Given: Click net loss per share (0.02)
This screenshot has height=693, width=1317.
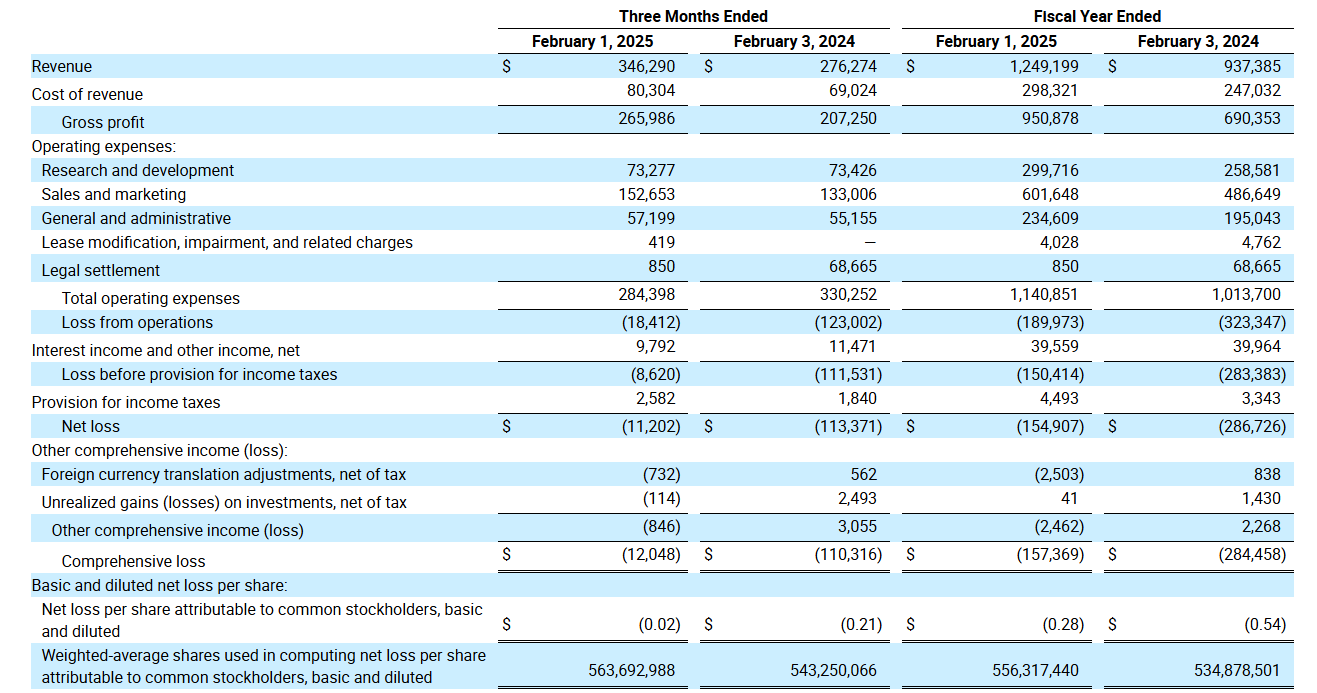Looking at the screenshot, I should pos(660,624).
